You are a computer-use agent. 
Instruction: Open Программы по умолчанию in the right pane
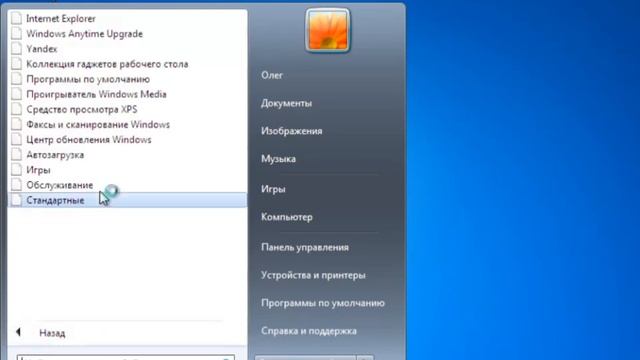pos(322,303)
